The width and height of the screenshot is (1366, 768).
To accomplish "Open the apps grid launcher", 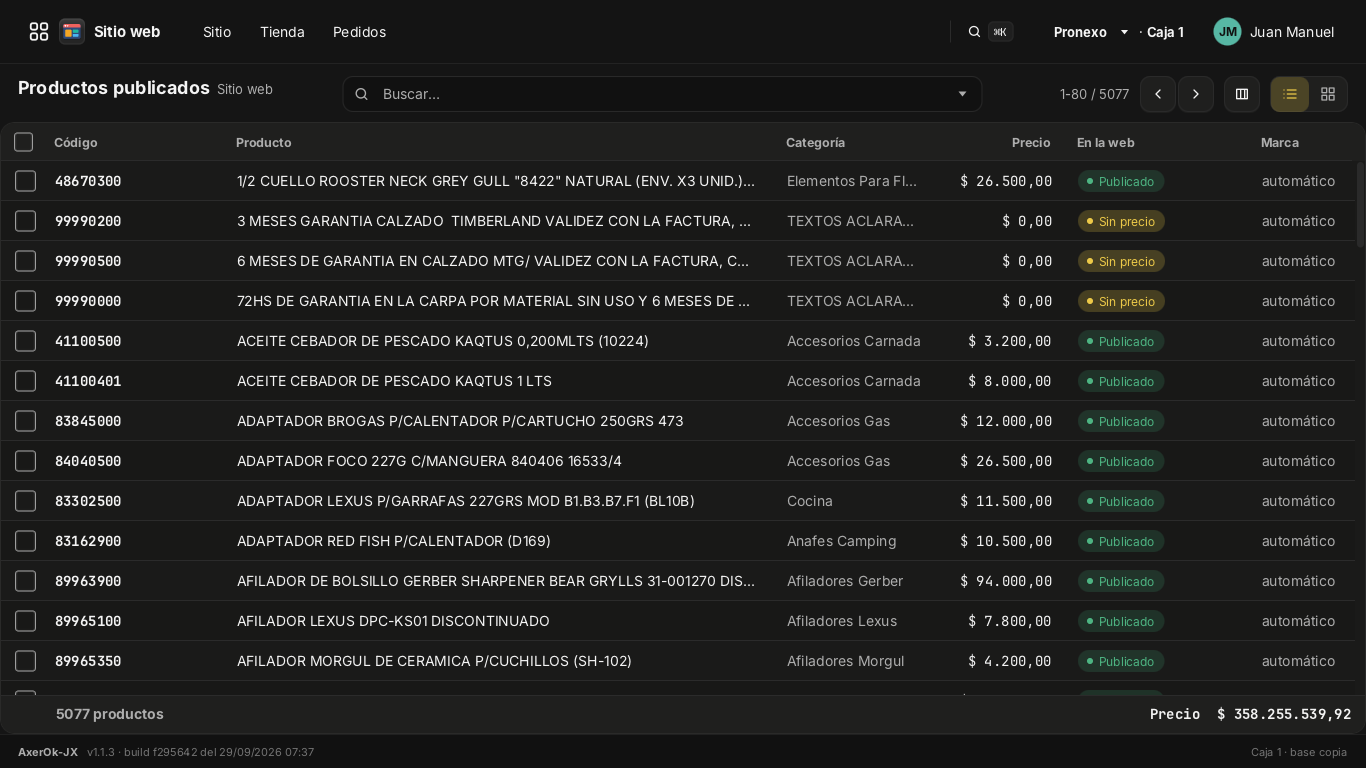I will coord(39,32).
